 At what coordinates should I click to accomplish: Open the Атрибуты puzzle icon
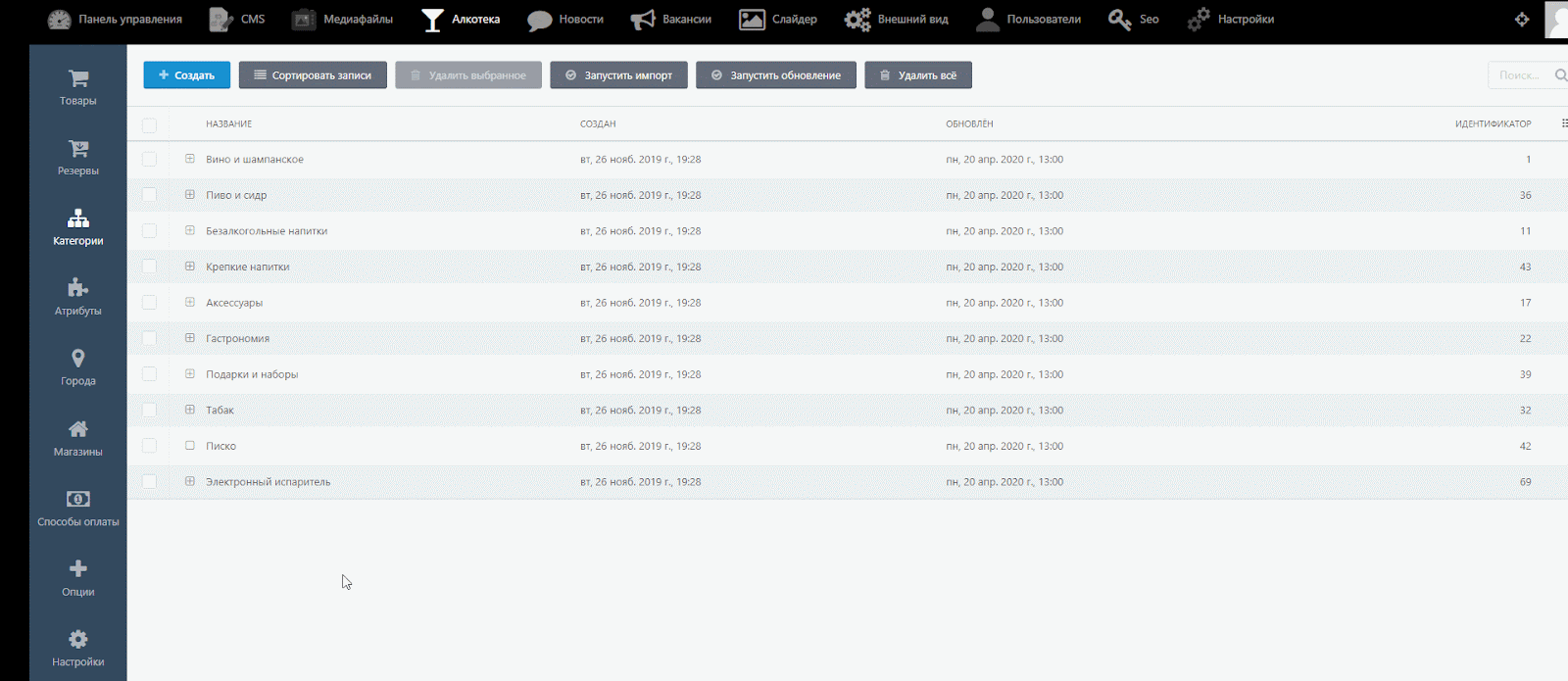coord(78,288)
